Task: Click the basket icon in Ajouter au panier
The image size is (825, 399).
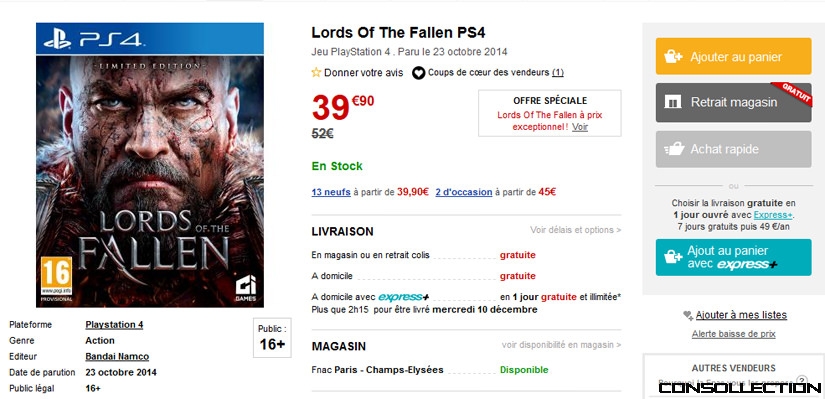Action: [x=673, y=57]
